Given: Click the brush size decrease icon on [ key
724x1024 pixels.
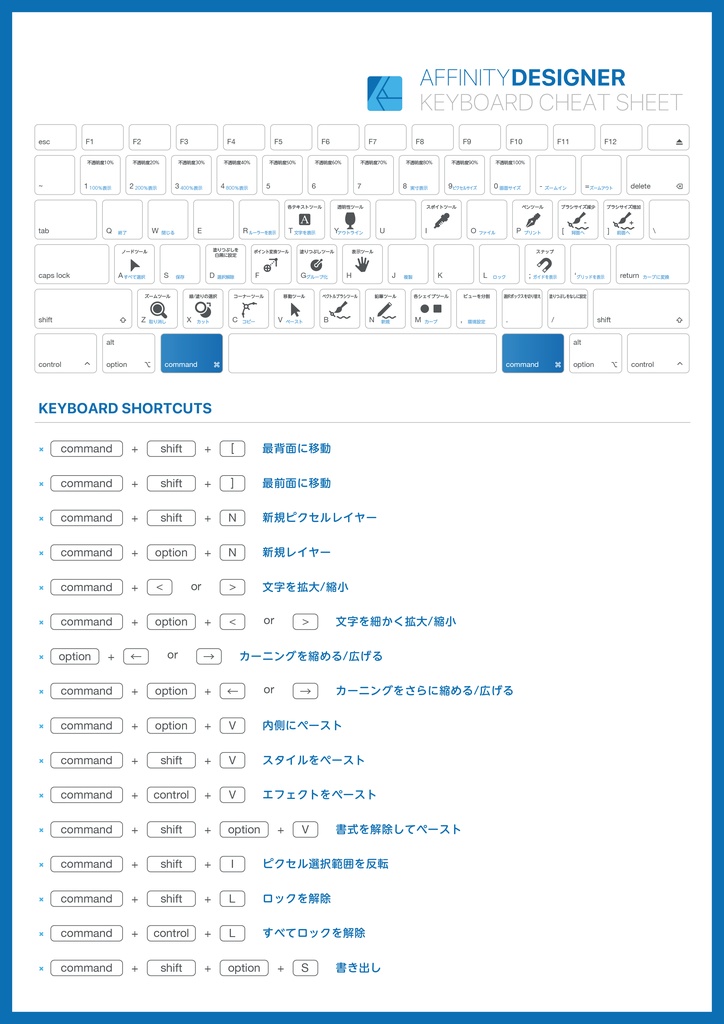Looking at the screenshot, I should click(578, 220).
